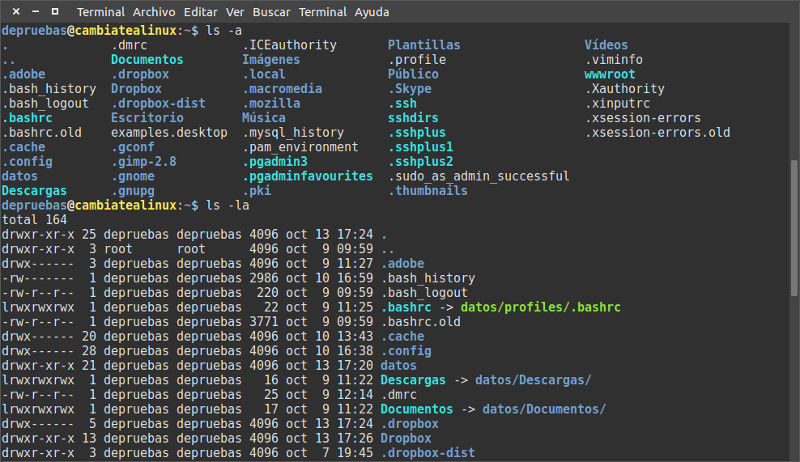Click the '.mozilla' folder name

tap(271, 104)
